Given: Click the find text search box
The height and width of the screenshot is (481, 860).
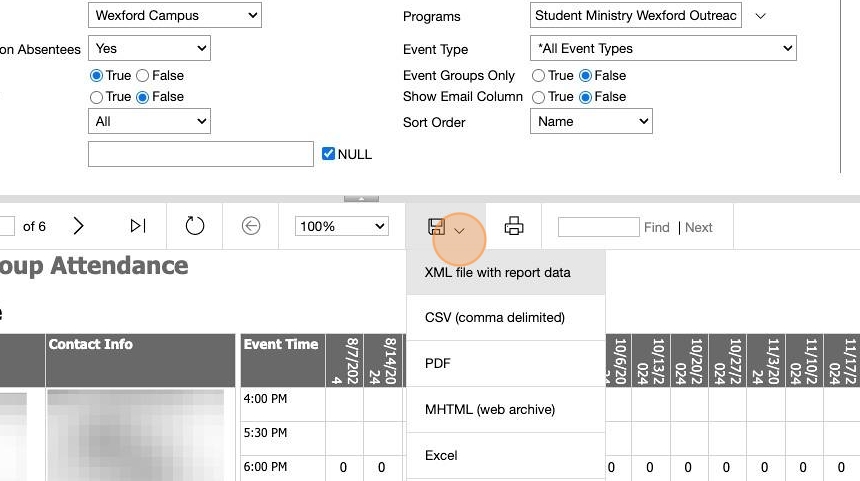Looking at the screenshot, I should tap(598, 227).
